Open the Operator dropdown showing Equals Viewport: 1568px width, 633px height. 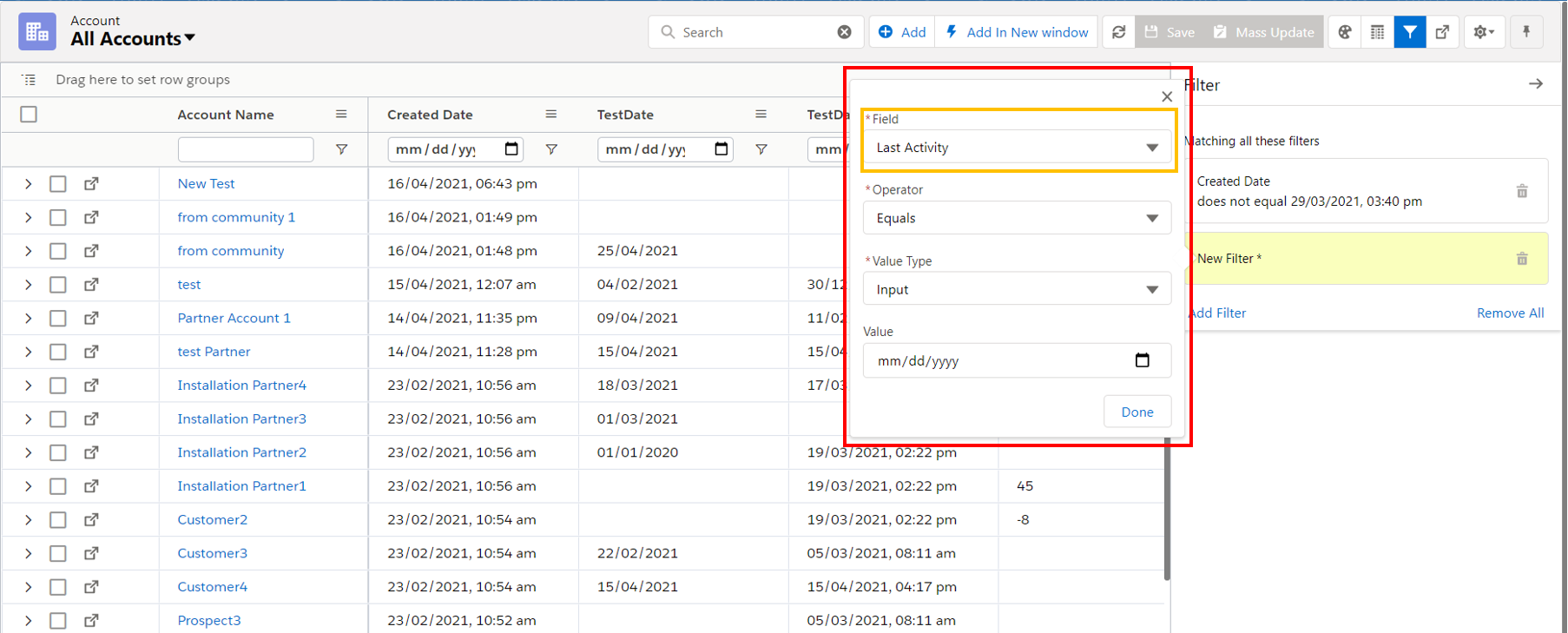(x=1017, y=218)
